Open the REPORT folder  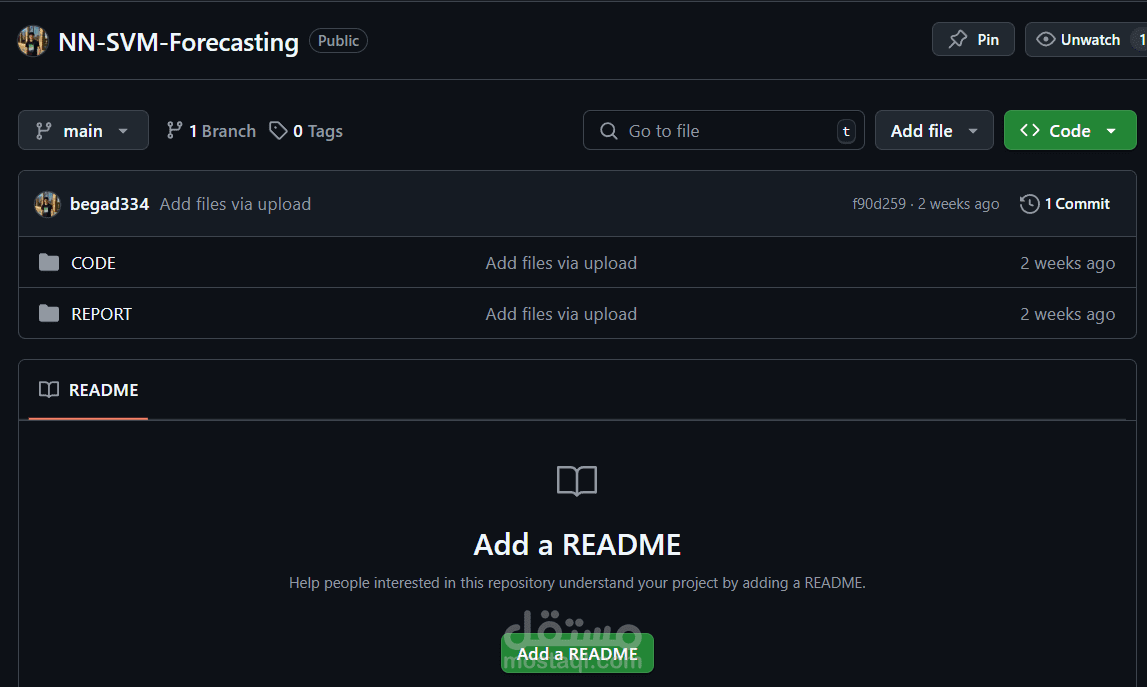pyautogui.click(x=102, y=315)
